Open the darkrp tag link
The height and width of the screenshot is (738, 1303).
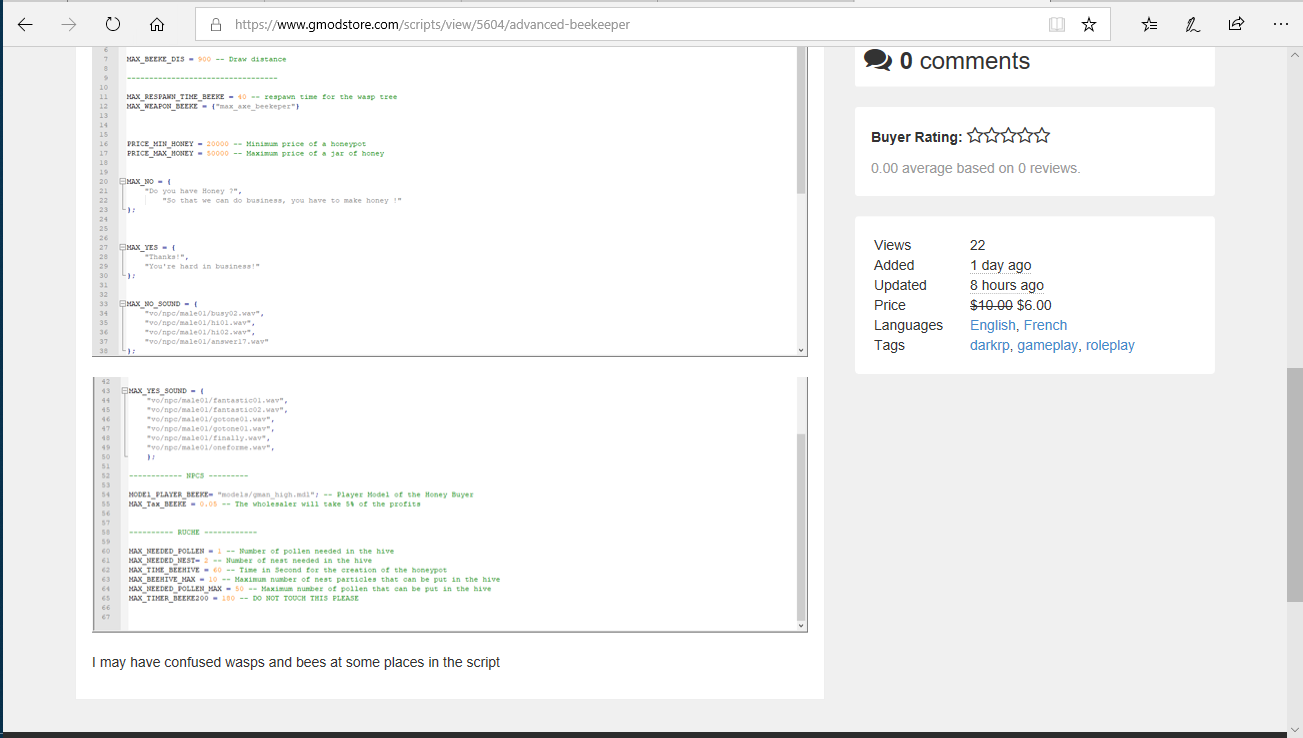990,345
